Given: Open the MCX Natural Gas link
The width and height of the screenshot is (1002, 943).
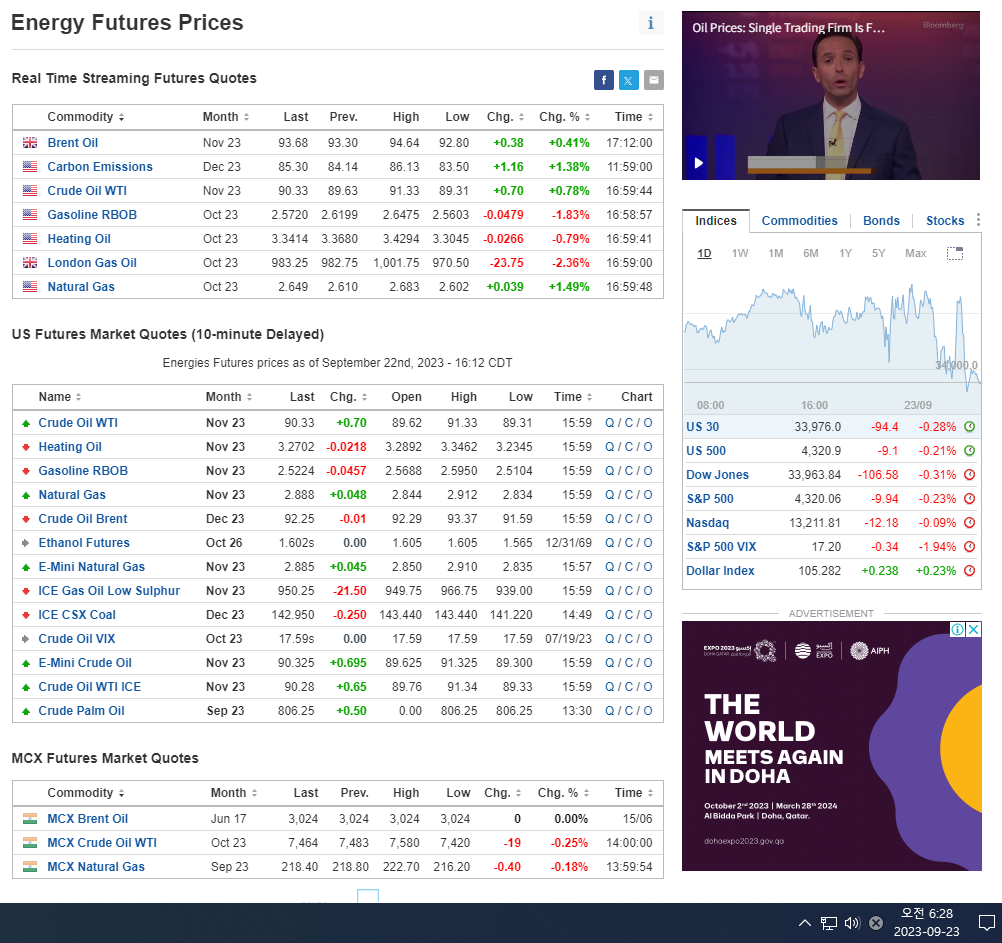Looking at the screenshot, I should [x=96, y=867].
